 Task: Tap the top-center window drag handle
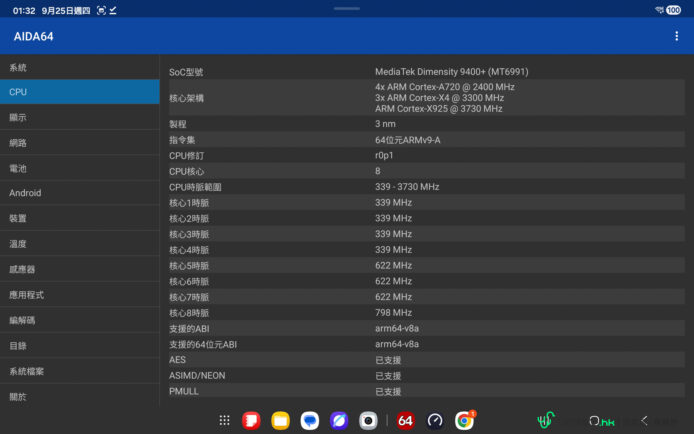[x=347, y=8]
